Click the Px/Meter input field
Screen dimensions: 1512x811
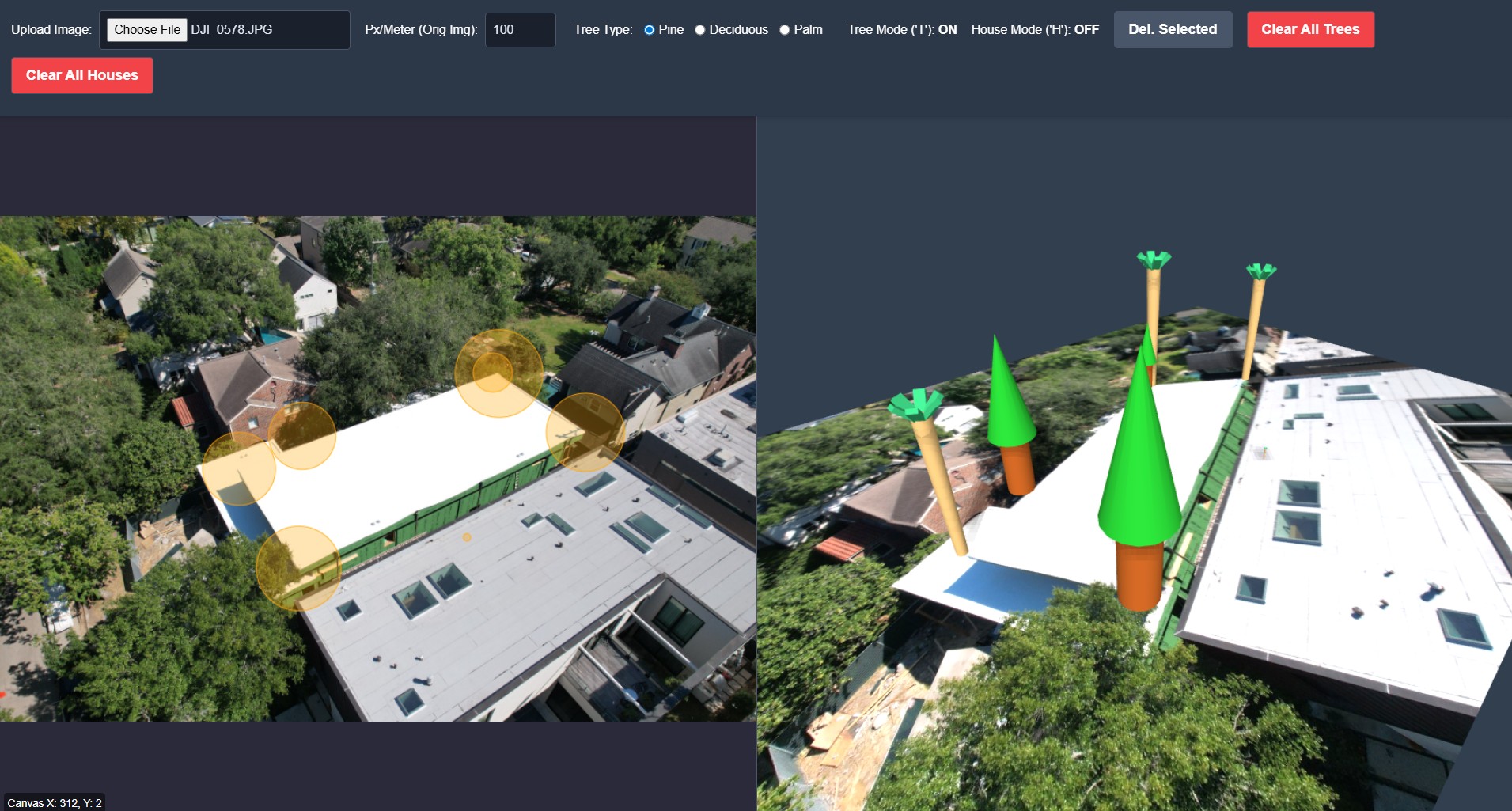point(520,30)
